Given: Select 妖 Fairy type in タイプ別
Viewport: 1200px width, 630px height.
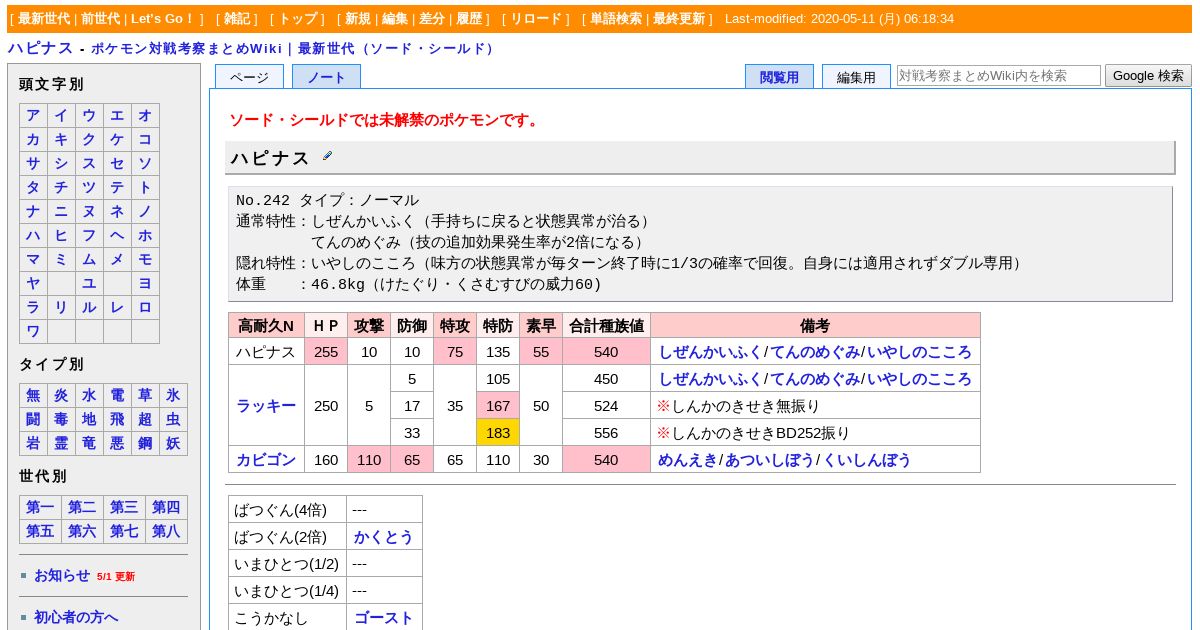Looking at the screenshot, I should 173,443.
